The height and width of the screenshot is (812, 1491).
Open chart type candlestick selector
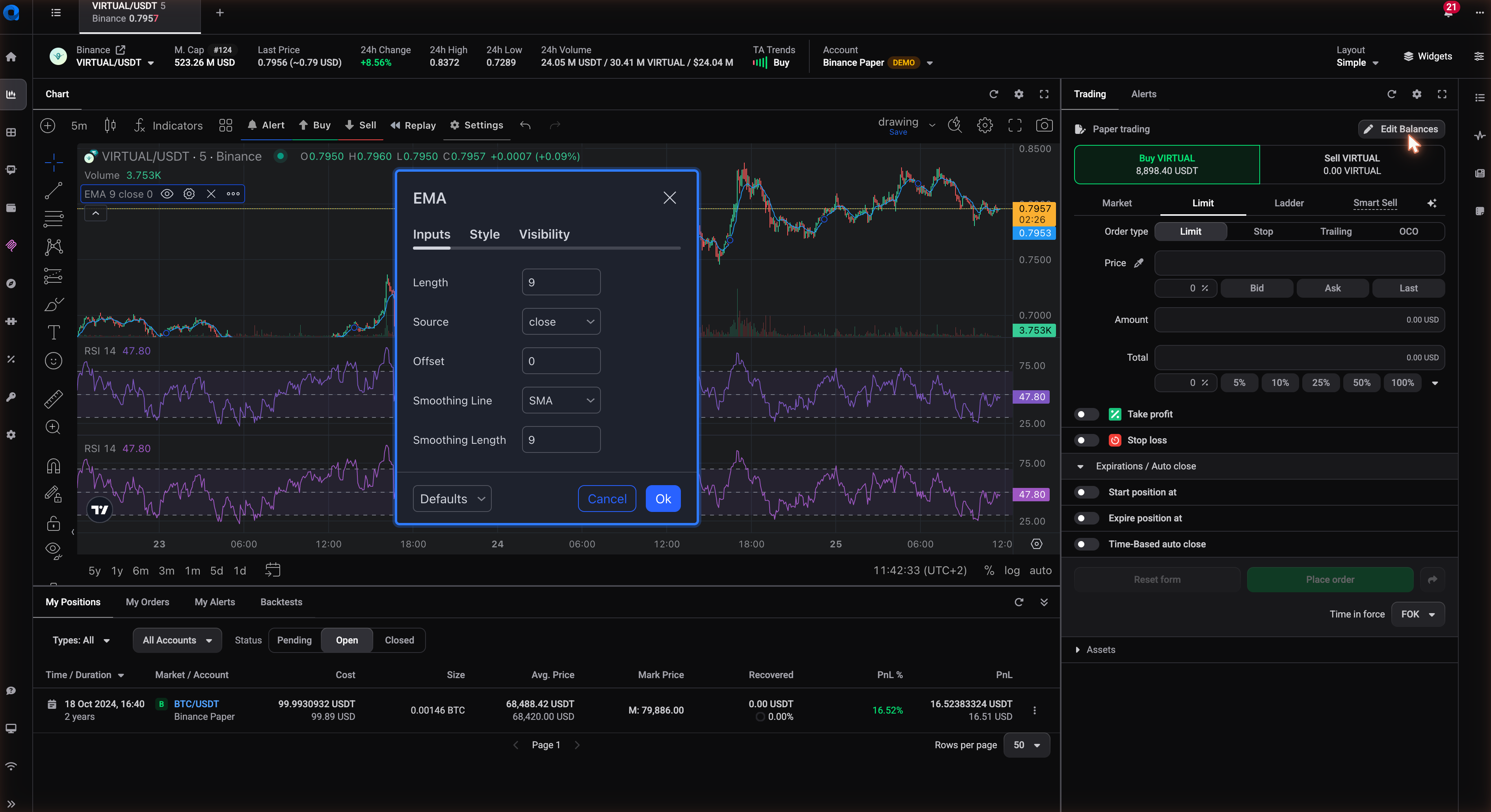110,126
